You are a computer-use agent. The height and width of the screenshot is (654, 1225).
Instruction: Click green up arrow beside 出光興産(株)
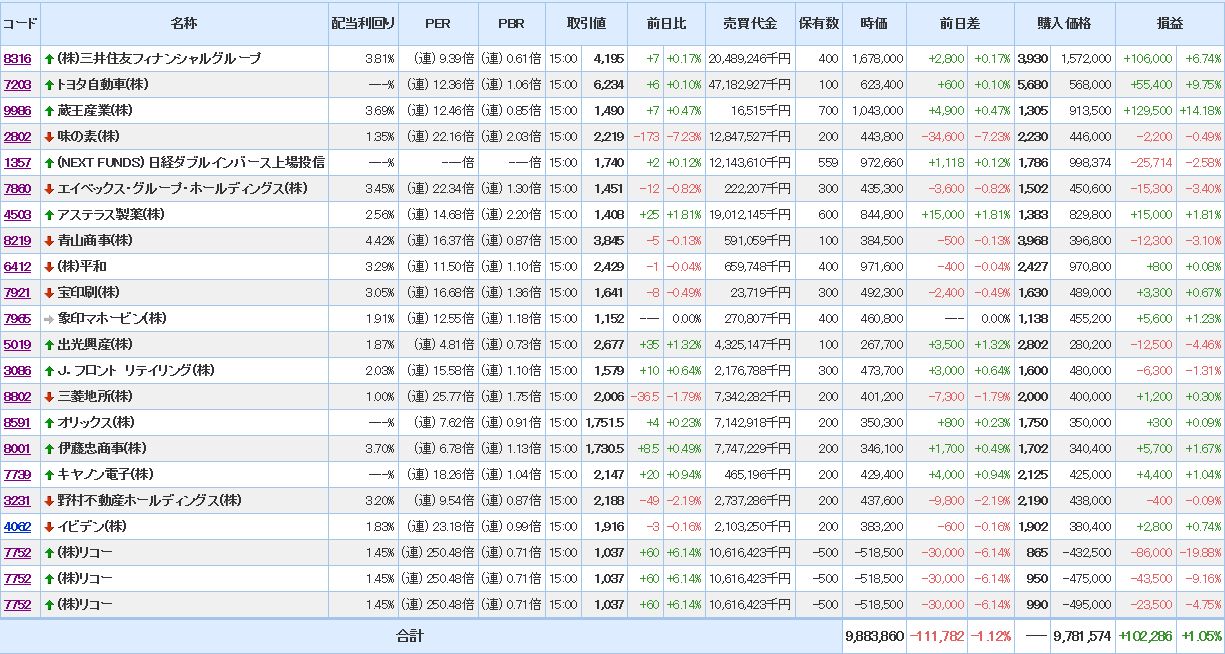tap(49, 345)
